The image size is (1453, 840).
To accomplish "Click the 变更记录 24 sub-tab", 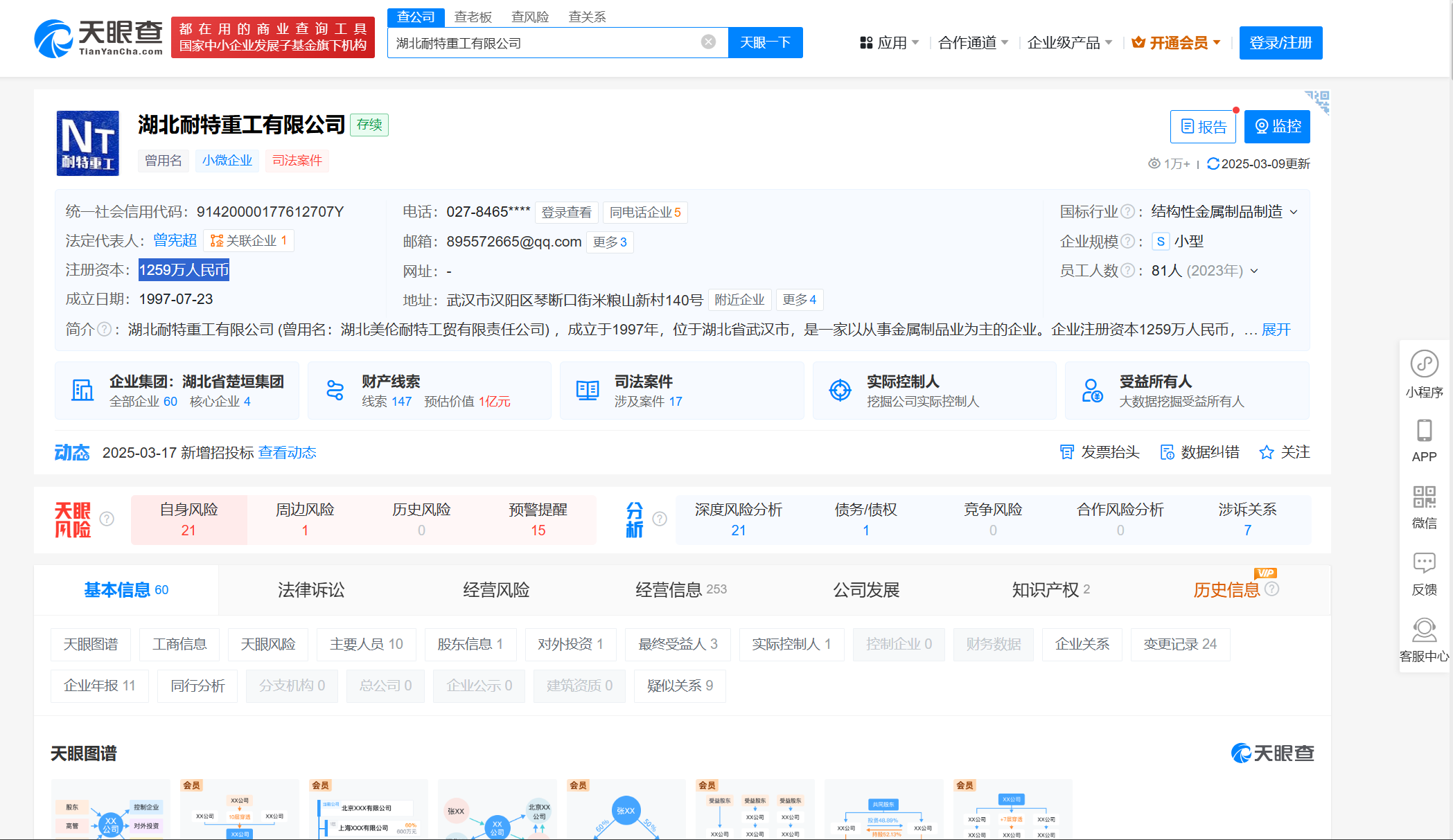I will 1180,645.
